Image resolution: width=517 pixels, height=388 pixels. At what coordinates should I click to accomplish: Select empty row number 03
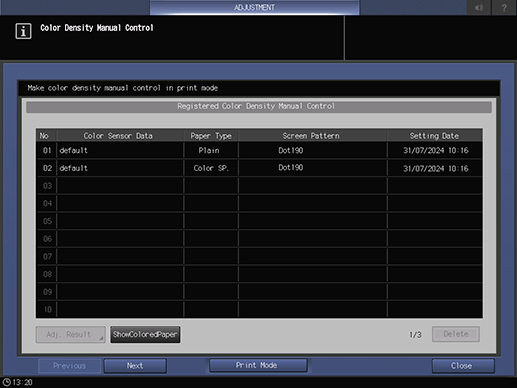(x=259, y=186)
